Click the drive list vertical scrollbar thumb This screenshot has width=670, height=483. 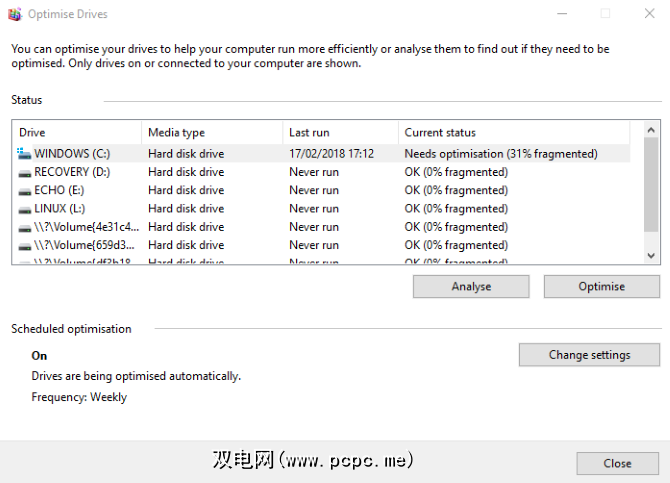coord(651,185)
